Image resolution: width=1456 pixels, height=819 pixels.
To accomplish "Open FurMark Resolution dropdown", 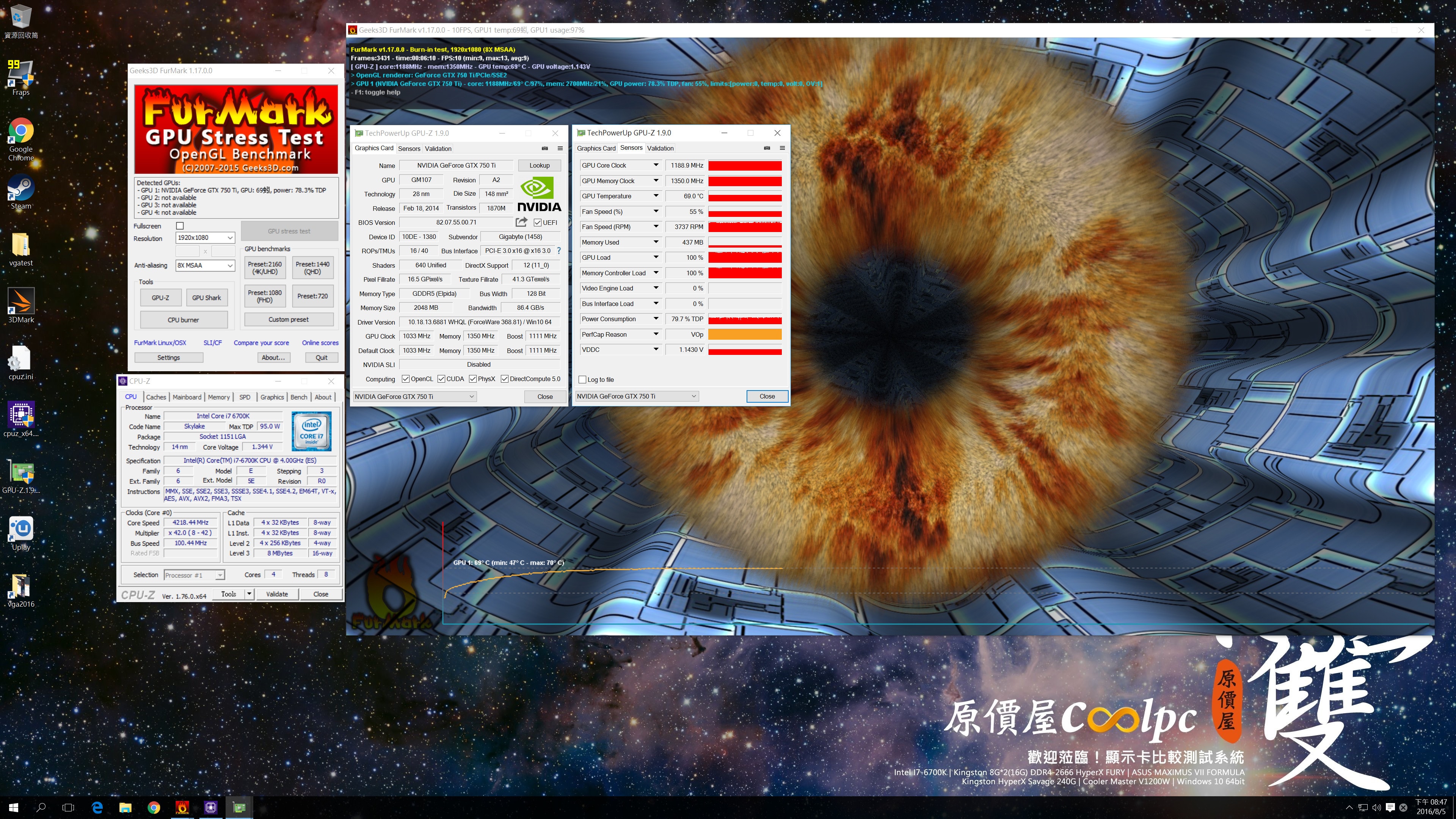I will [205, 238].
